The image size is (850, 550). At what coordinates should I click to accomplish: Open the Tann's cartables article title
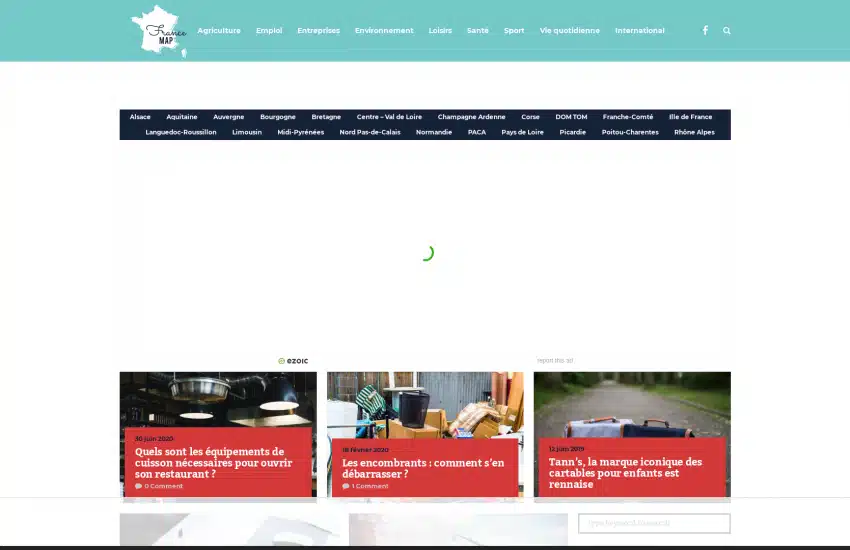pos(625,473)
